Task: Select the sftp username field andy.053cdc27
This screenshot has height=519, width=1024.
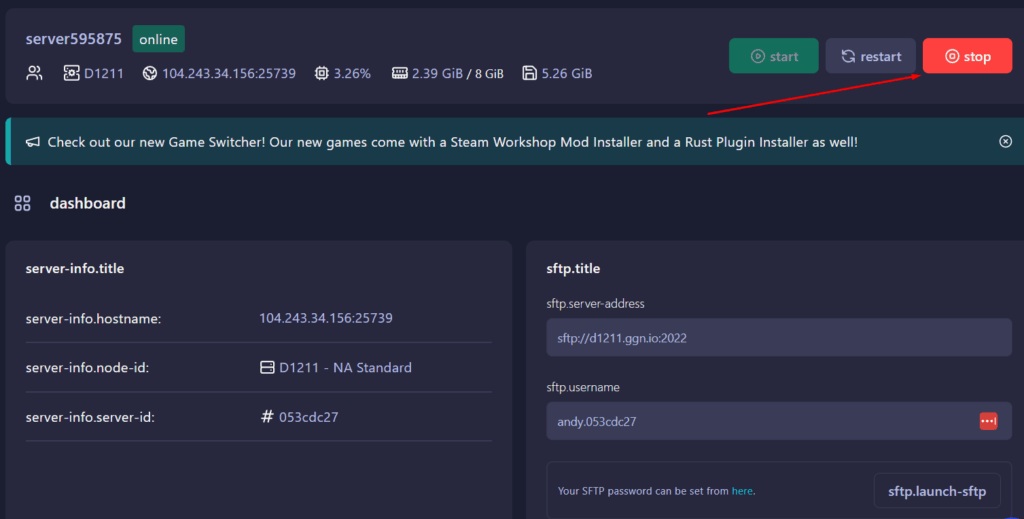Action: (760, 421)
